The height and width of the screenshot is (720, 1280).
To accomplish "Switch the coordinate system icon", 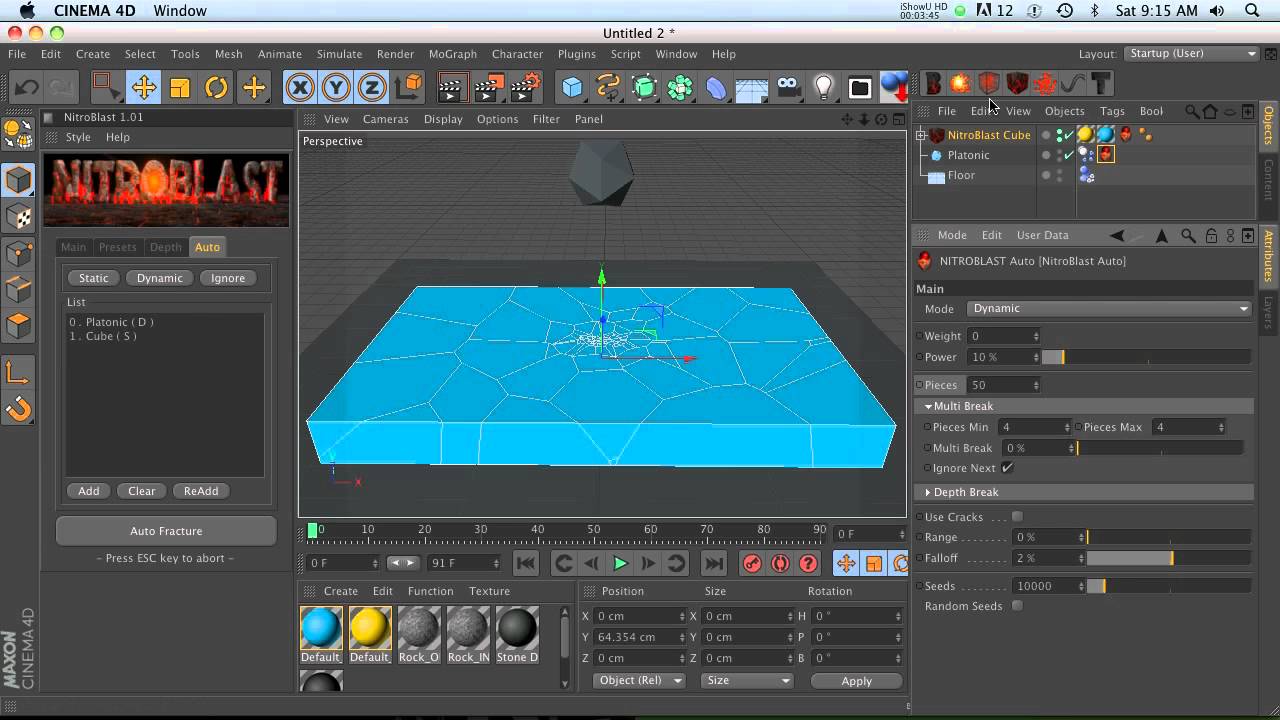I will pos(409,87).
